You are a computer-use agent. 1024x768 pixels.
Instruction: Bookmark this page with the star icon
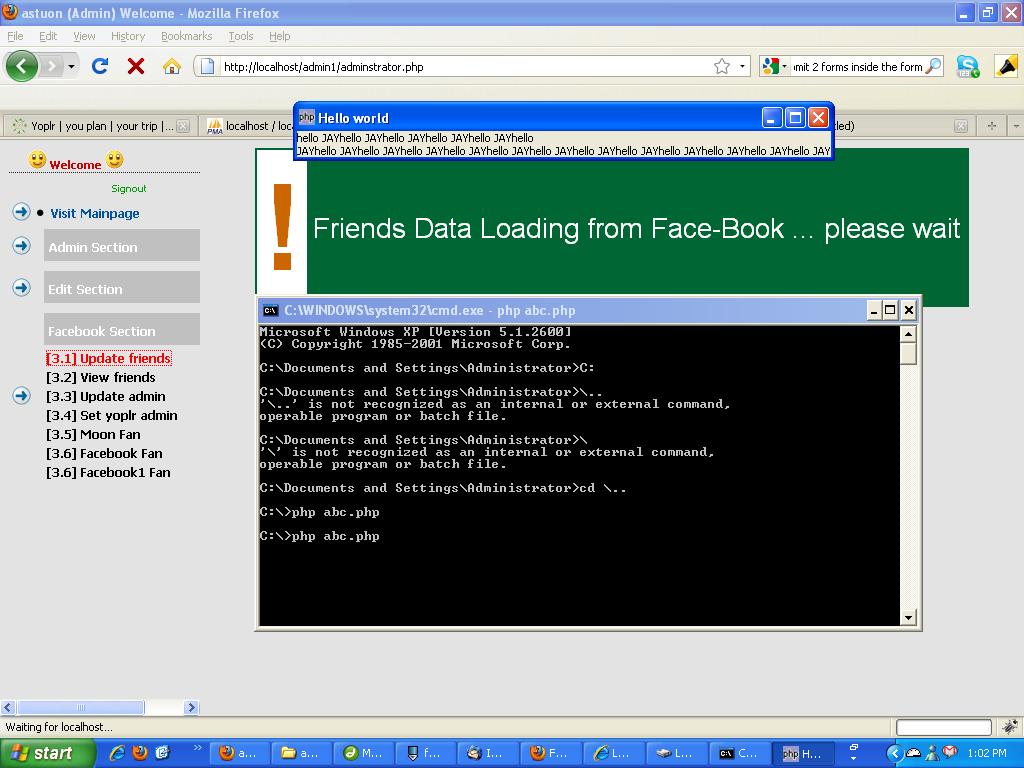[x=722, y=67]
